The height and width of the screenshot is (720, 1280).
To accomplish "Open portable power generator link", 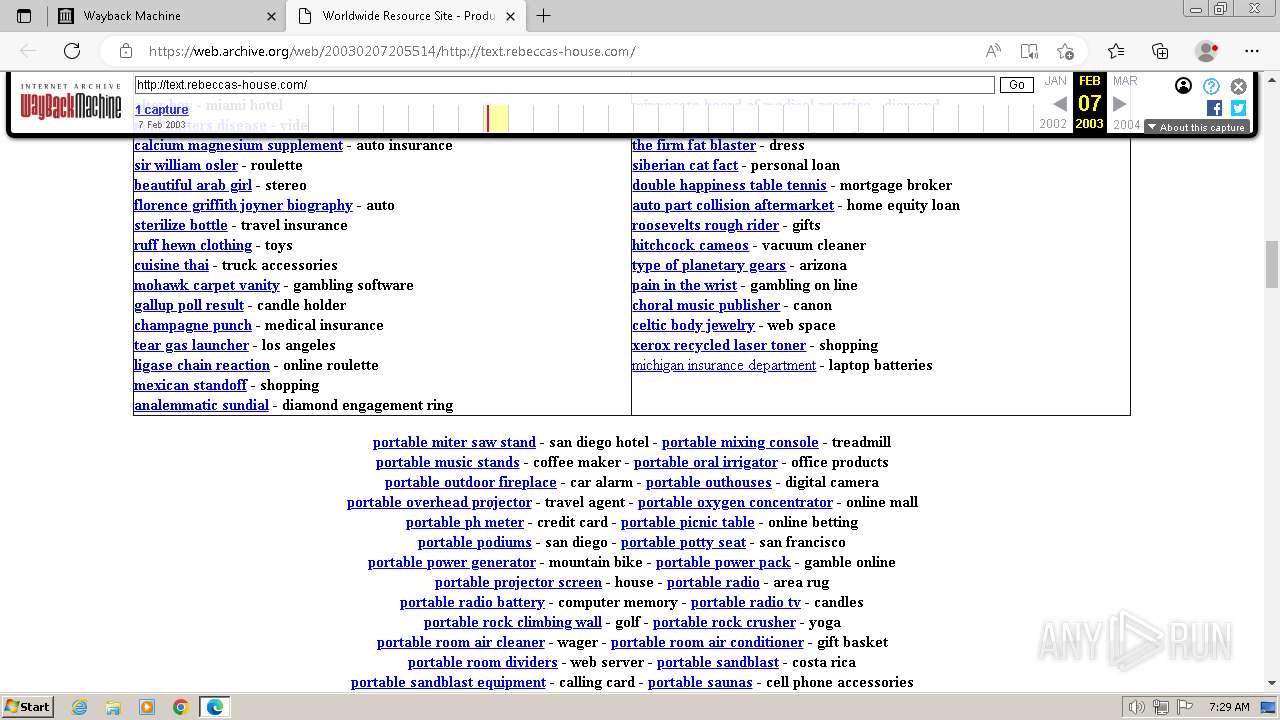I will pos(452,562).
